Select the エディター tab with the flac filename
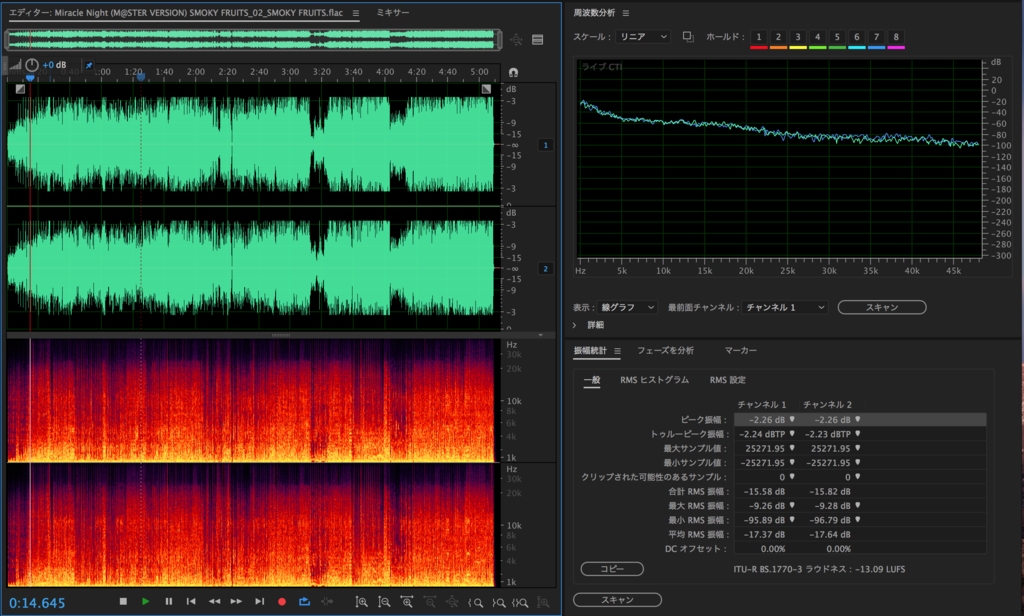The height and width of the screenshot is (616, 1024). [x=176, y=12]
